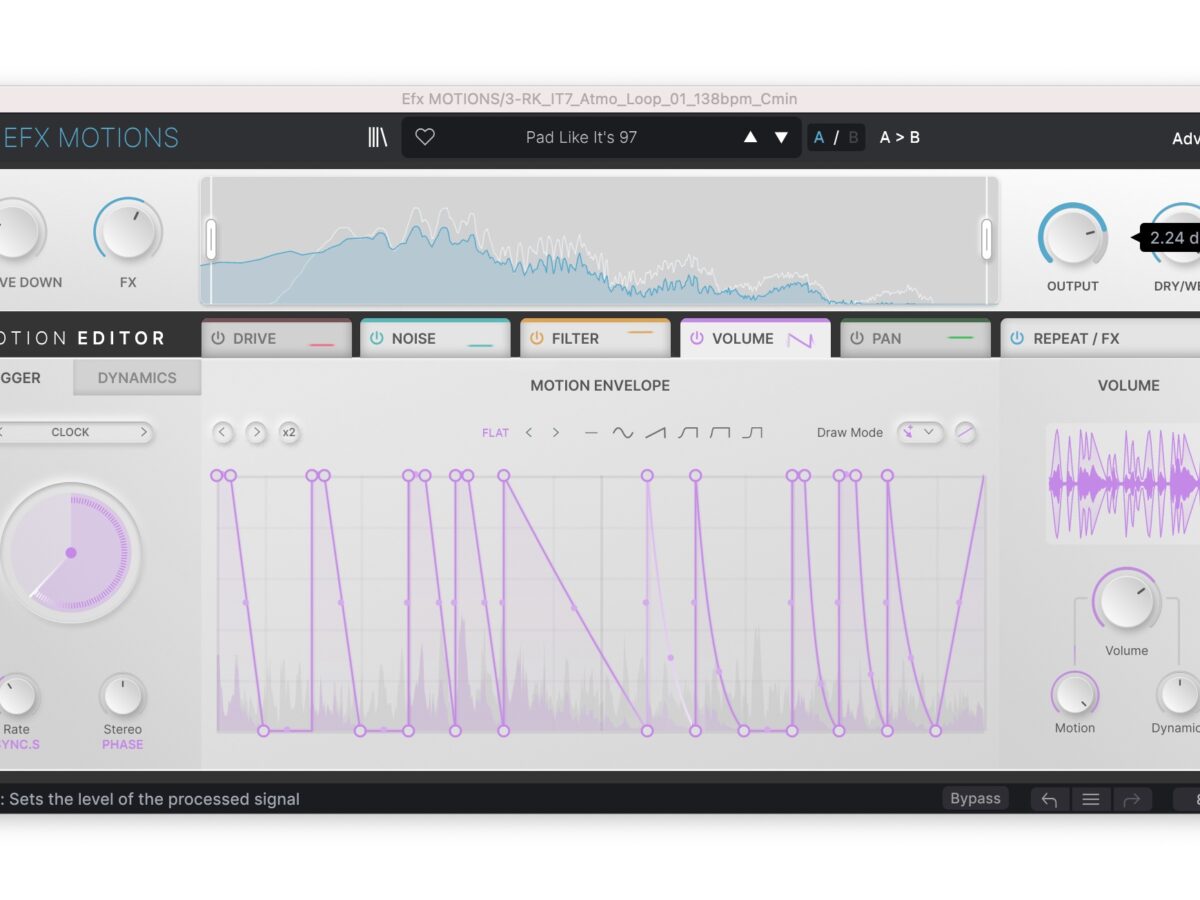Image resolution: width=1200 pixels, height=900 pixels.
Task: Switch to the REPEAT / FX tab
Action: pos(1100,339)
